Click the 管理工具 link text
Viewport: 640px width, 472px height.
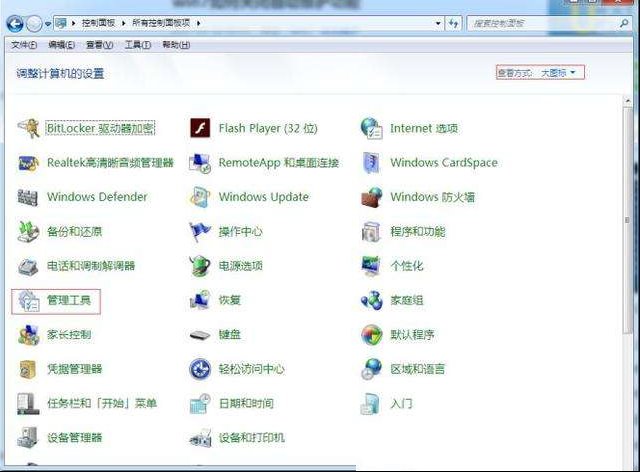69,300
